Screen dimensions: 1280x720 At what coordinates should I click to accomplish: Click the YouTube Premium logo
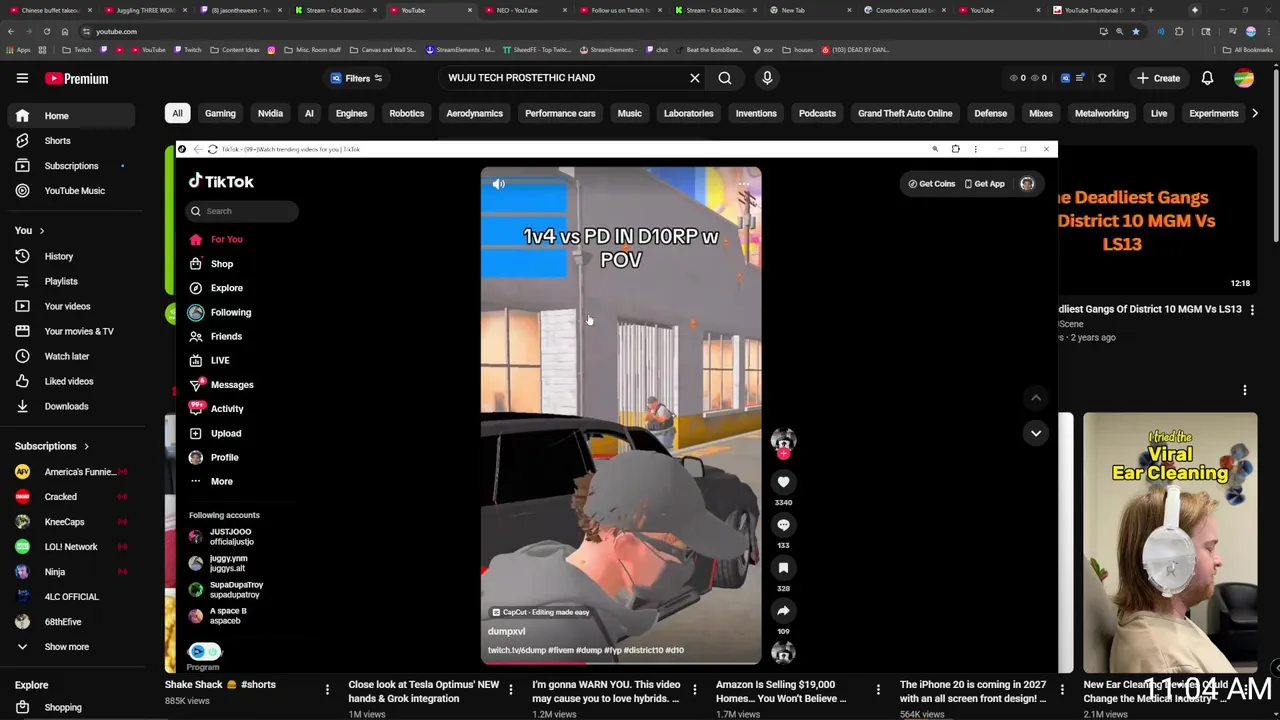[x=76, y=78]
